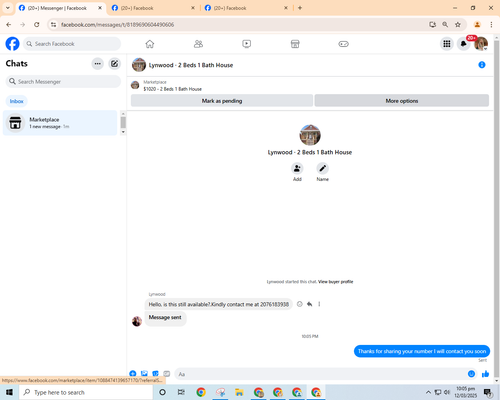The width and height of the screenshot is (500, 400).
Task: Open the tab search dropdown arrow
Action: [x=8, y=8]
